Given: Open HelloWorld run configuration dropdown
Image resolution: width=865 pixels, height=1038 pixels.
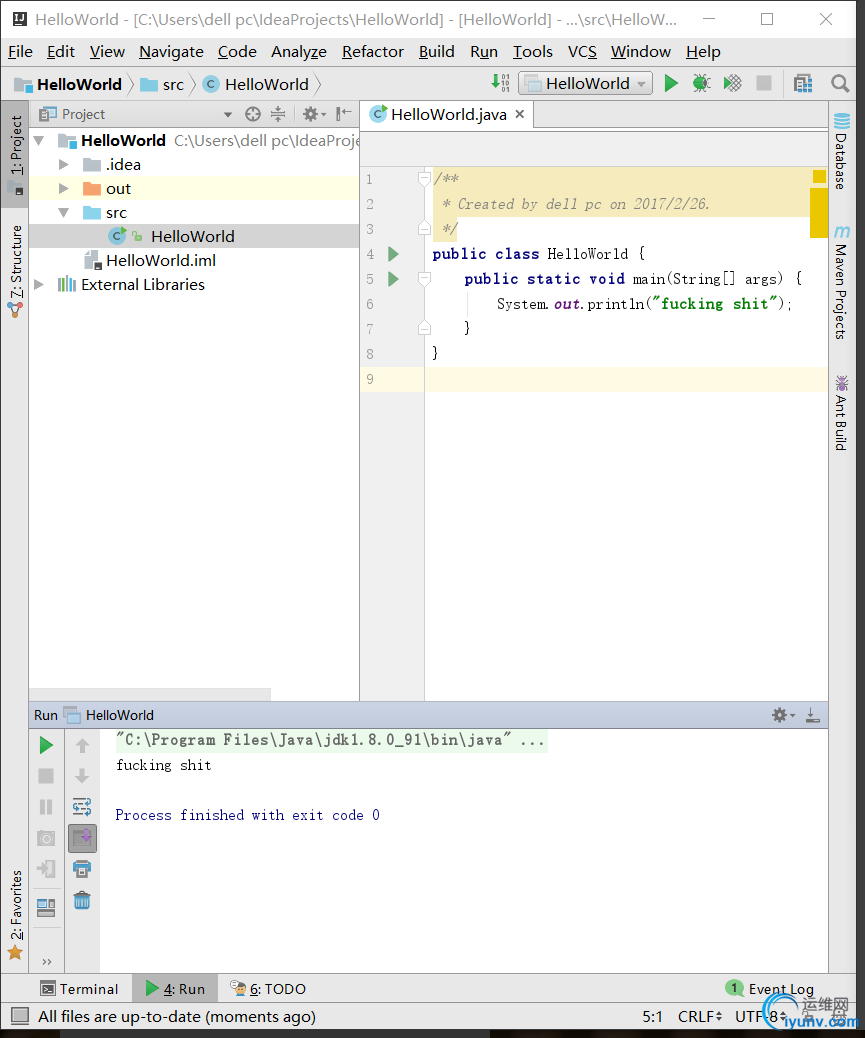Looking at the screenshot, I should pos(586,83).
